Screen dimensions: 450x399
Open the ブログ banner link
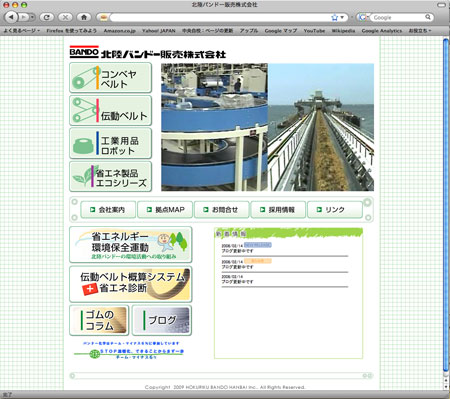tap(162, 320)
